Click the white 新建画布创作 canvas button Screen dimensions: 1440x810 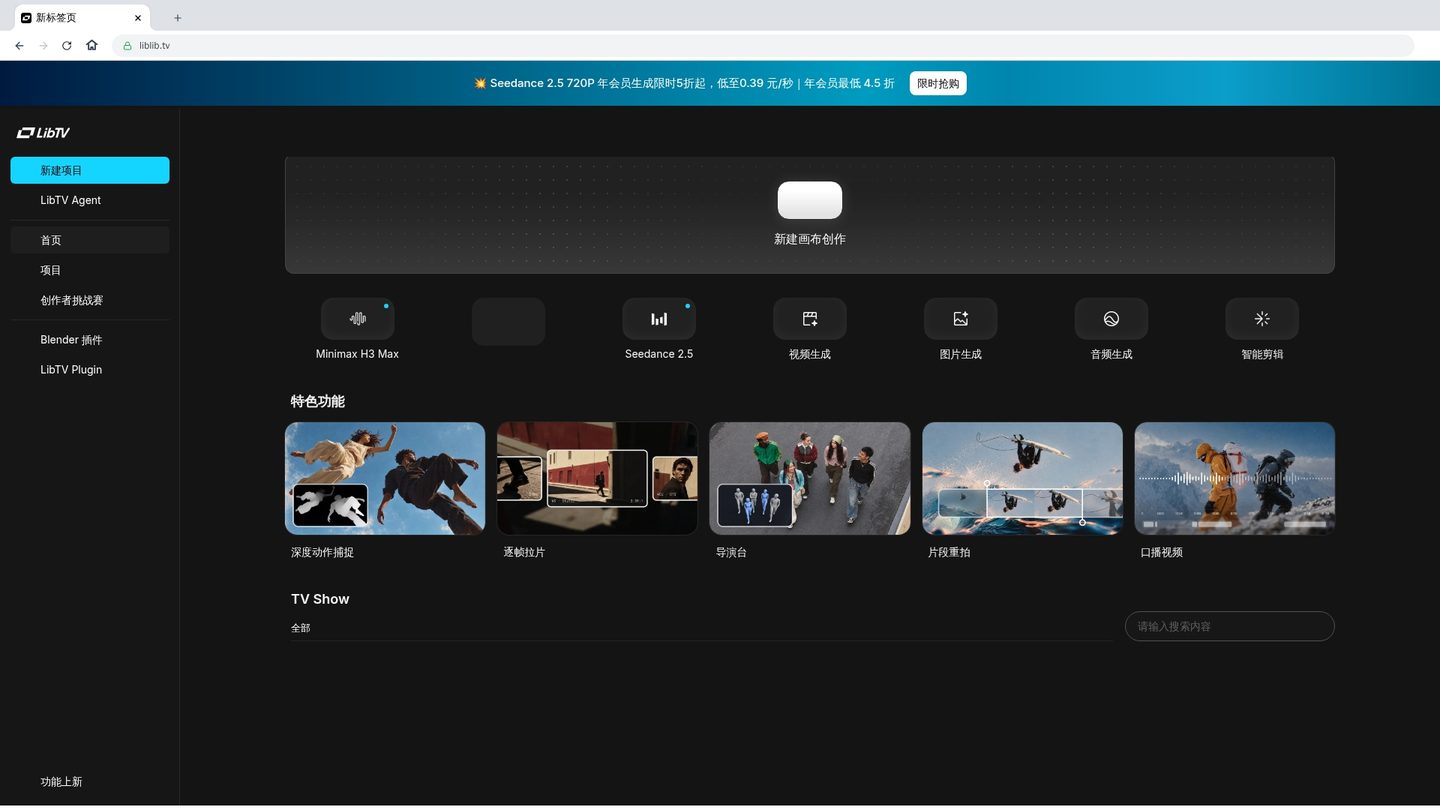tap(810, 200)
